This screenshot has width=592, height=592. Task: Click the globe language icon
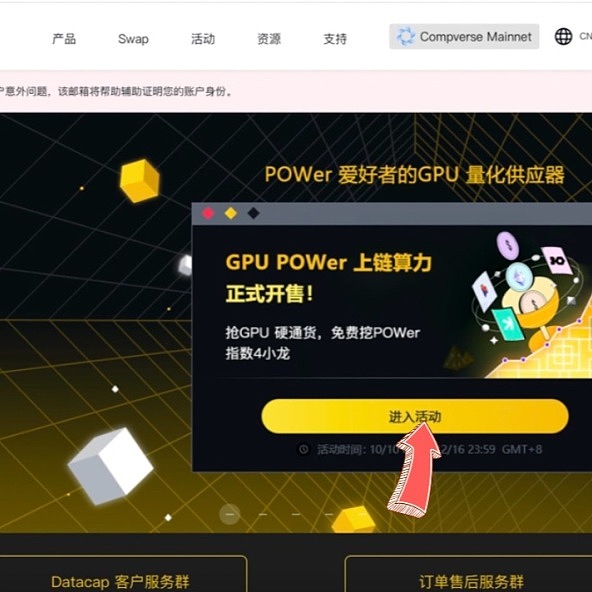coord(563,37)
